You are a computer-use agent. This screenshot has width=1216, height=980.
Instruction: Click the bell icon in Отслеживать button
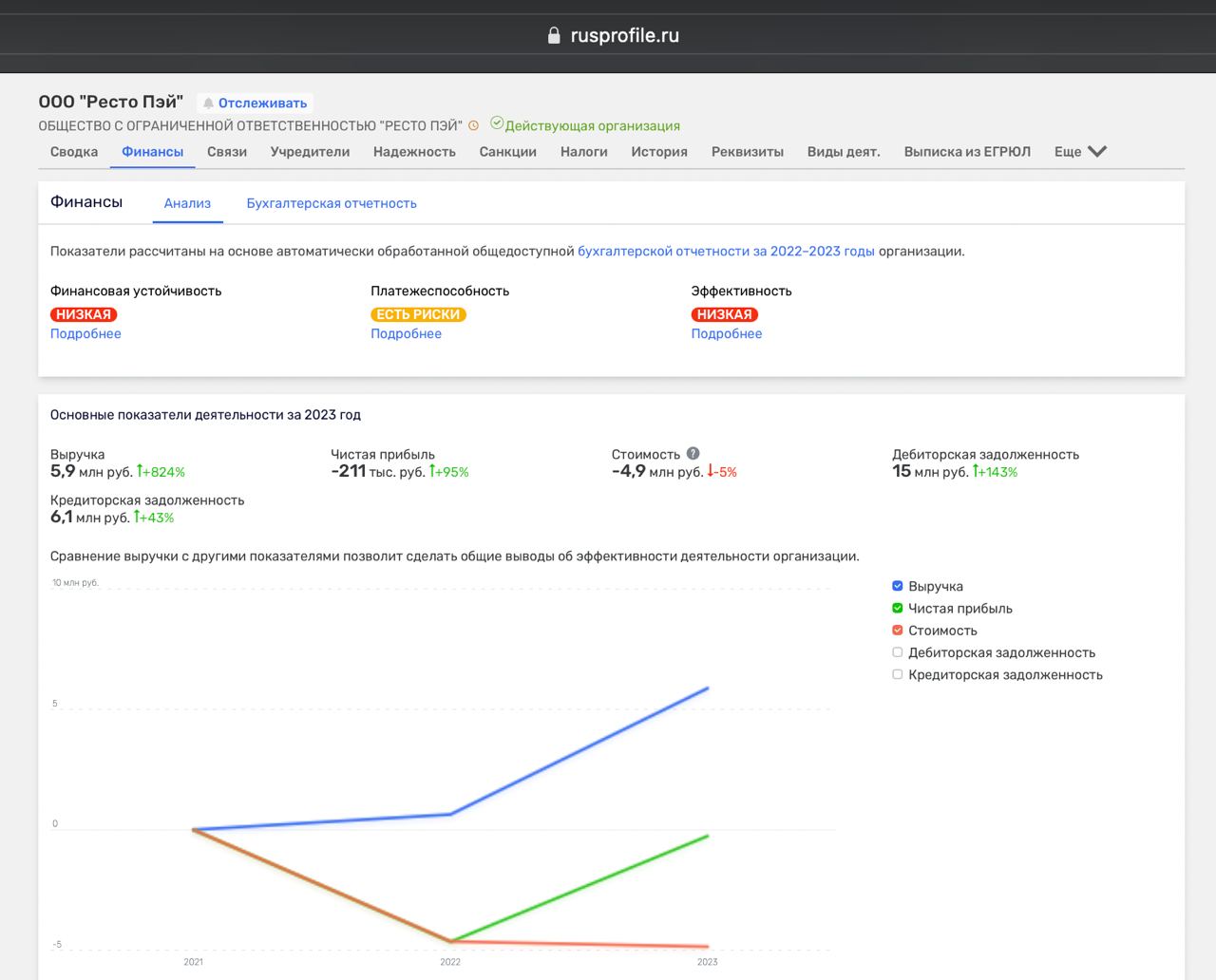[x=208, y=104]
